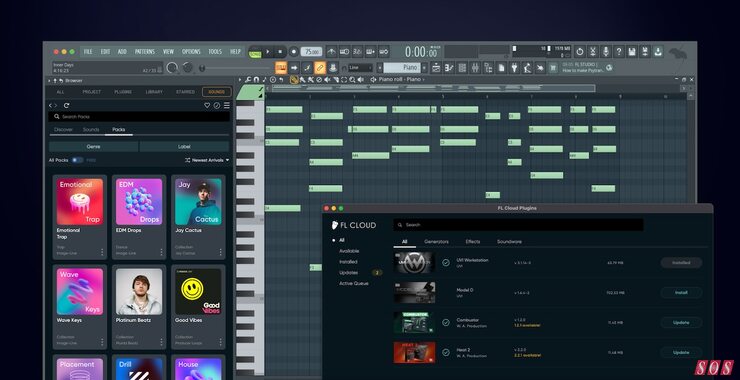Click the zoom magnifier tool in Piano roll

pos(352,80)
